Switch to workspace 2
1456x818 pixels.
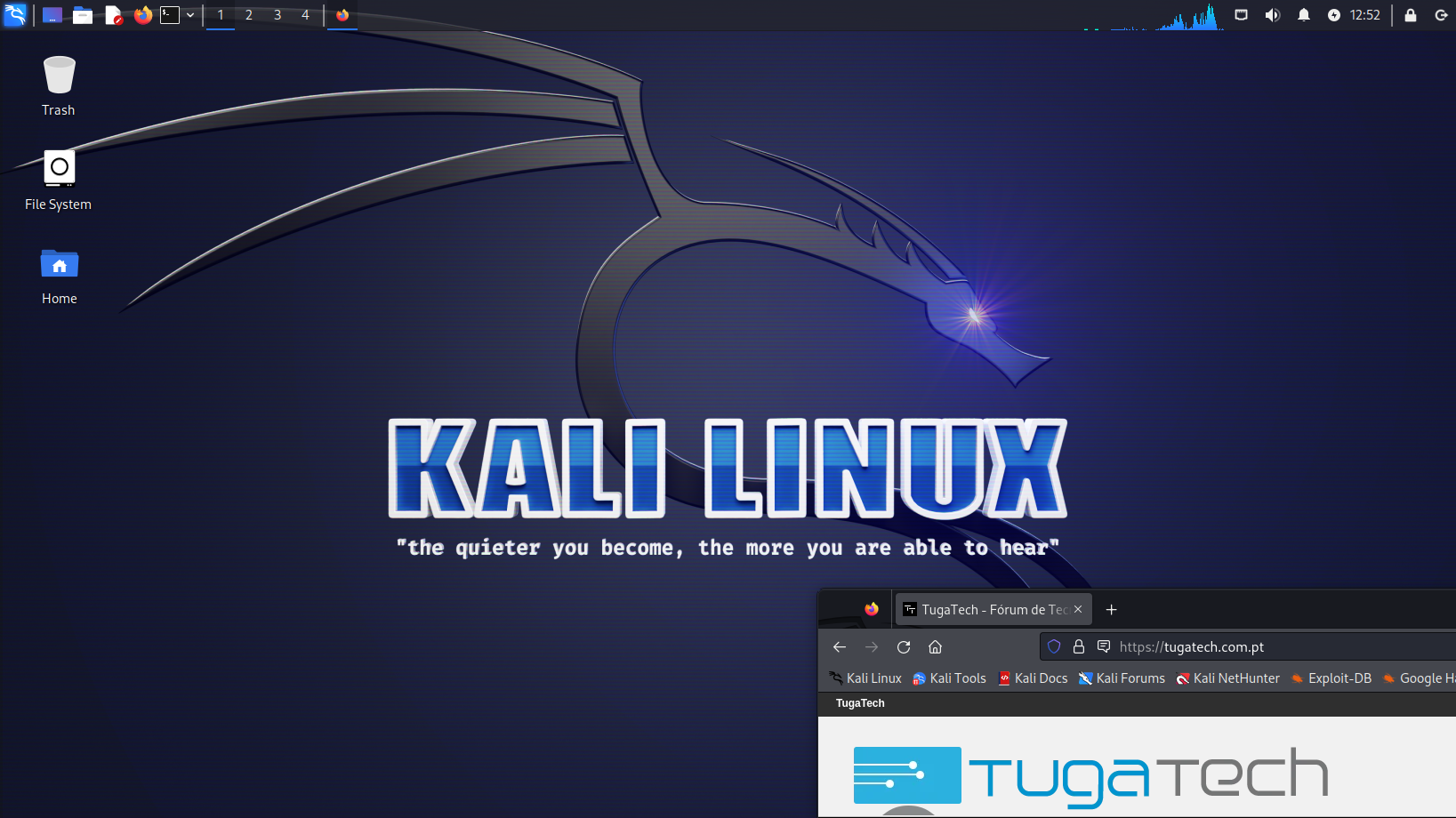249,15
